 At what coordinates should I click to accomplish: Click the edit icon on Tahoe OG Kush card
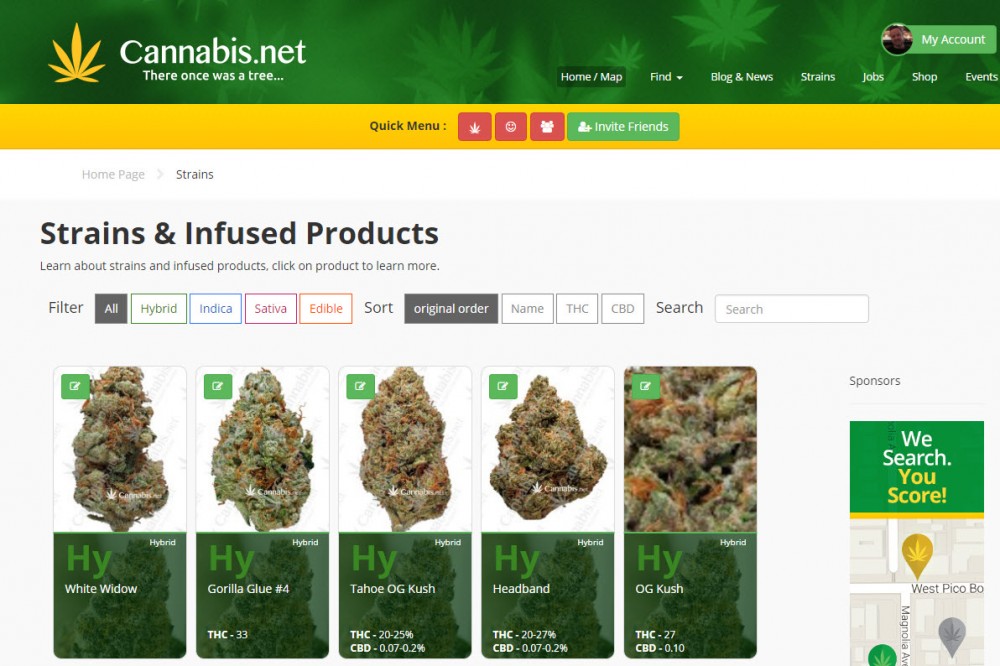(360, 386)
